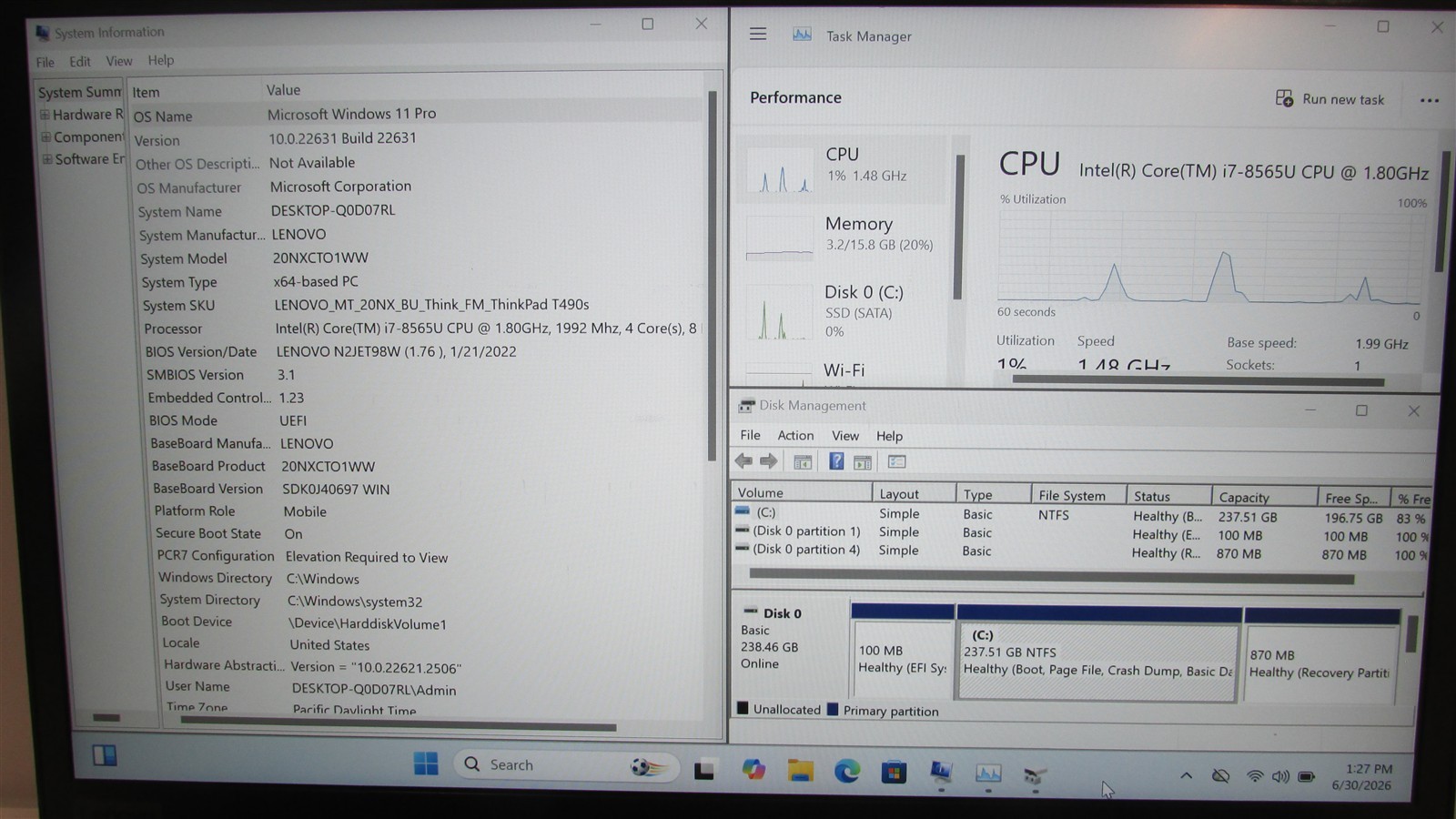Select Disk 0 (C:) performance entry
The width and height of the screenshot is (1456, 819).
(x=842, y=311)
